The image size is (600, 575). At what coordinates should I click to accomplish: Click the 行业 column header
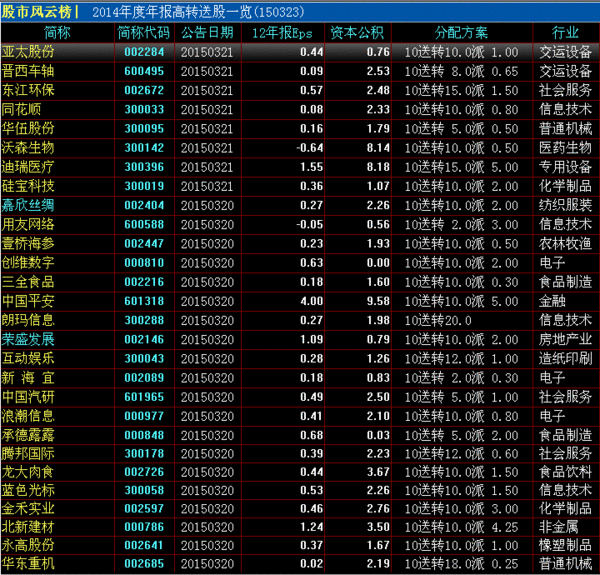click(x=565, y=33)
